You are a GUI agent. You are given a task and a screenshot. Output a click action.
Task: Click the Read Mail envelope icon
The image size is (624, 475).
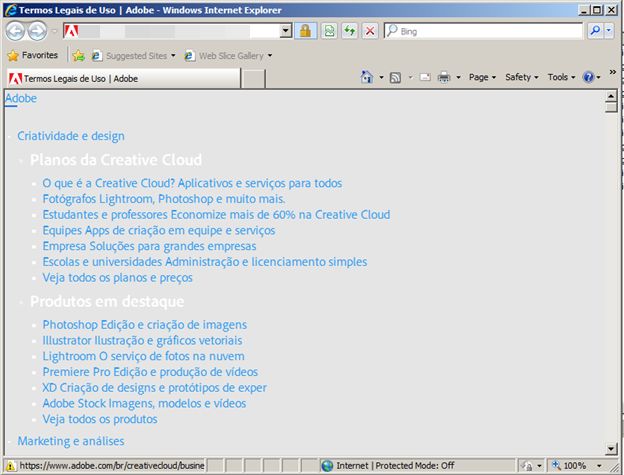425,77
